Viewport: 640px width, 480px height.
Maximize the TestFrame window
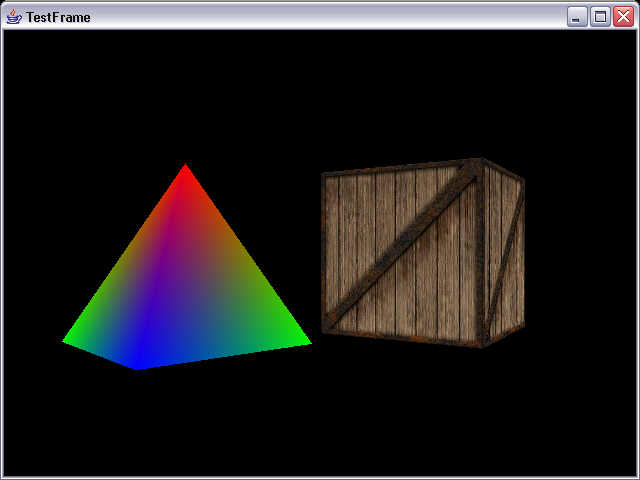pos(600,17)
